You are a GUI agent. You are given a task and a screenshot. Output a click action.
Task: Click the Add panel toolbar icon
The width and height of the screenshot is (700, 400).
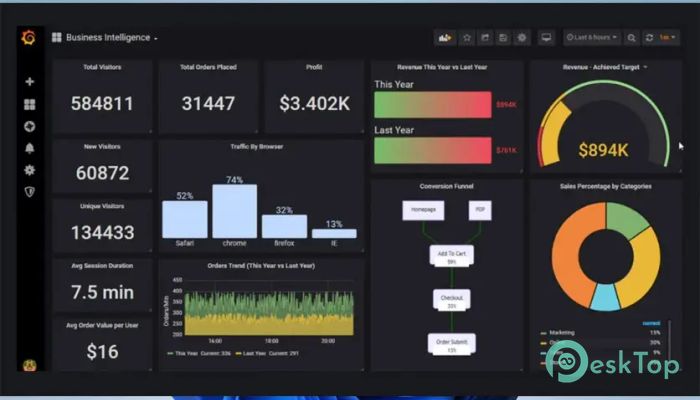click(445, 38)
